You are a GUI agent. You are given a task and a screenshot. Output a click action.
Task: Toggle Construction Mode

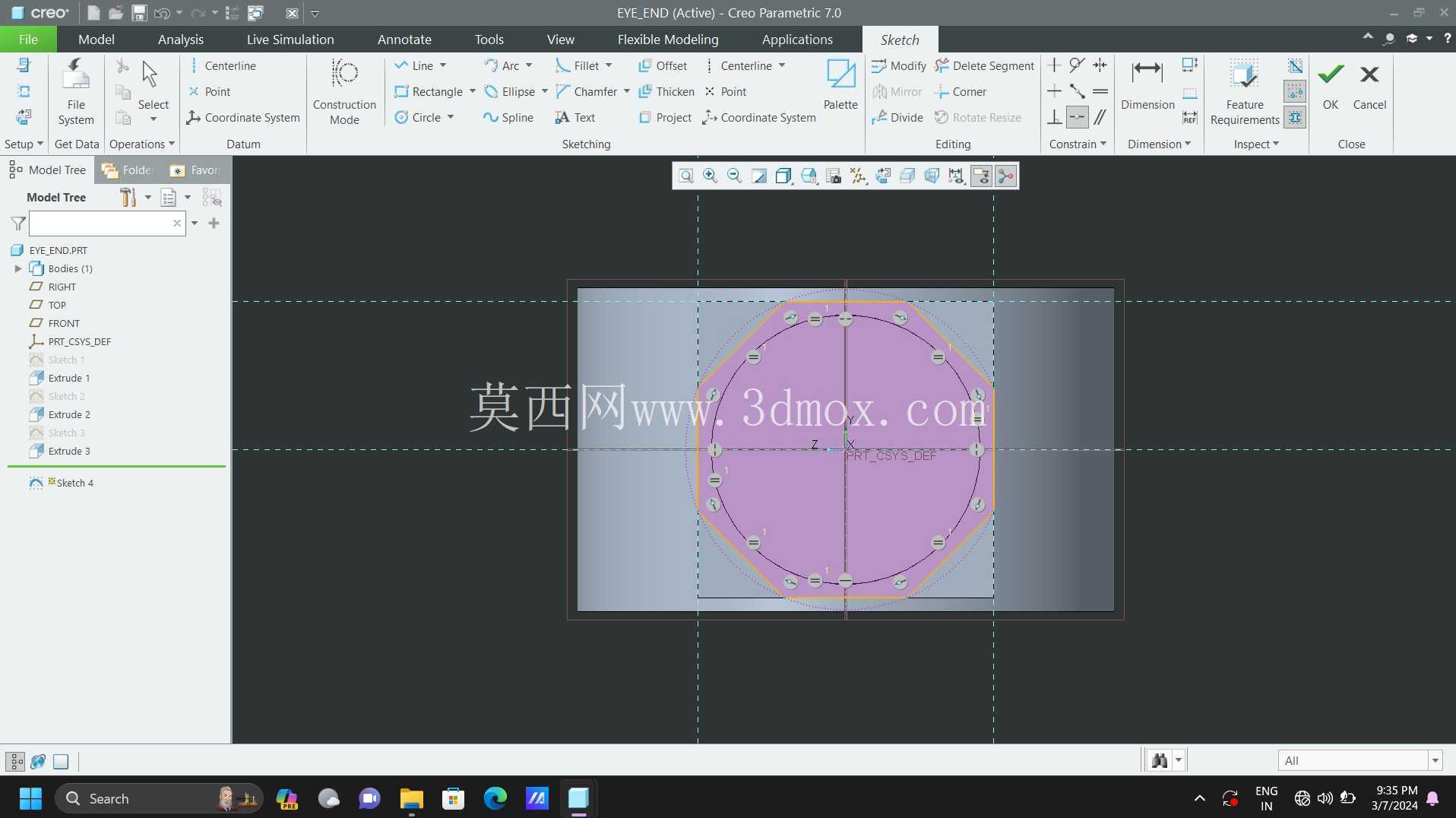[344, 92]
